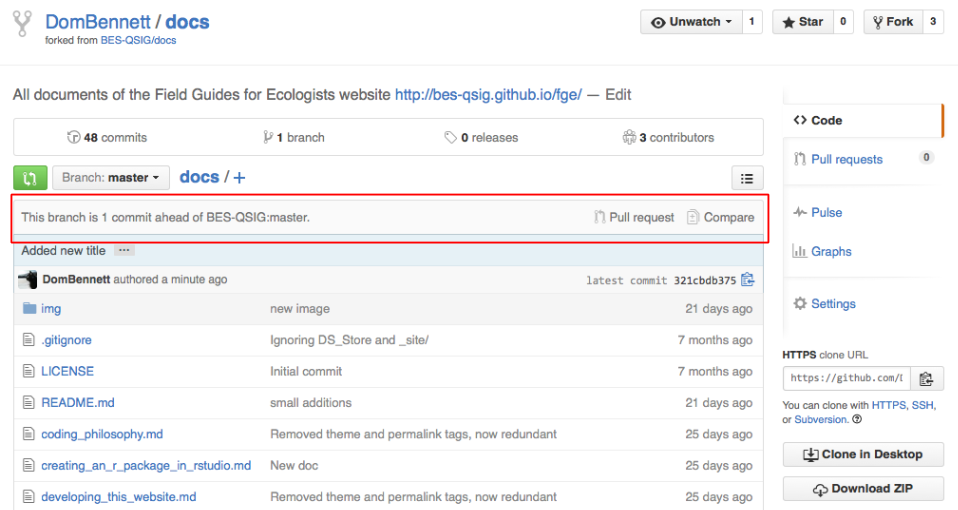This screenshot has height=510, width=958.
Task: Open the latest commit 321cbdb375
Action: [x=705, y=280]
